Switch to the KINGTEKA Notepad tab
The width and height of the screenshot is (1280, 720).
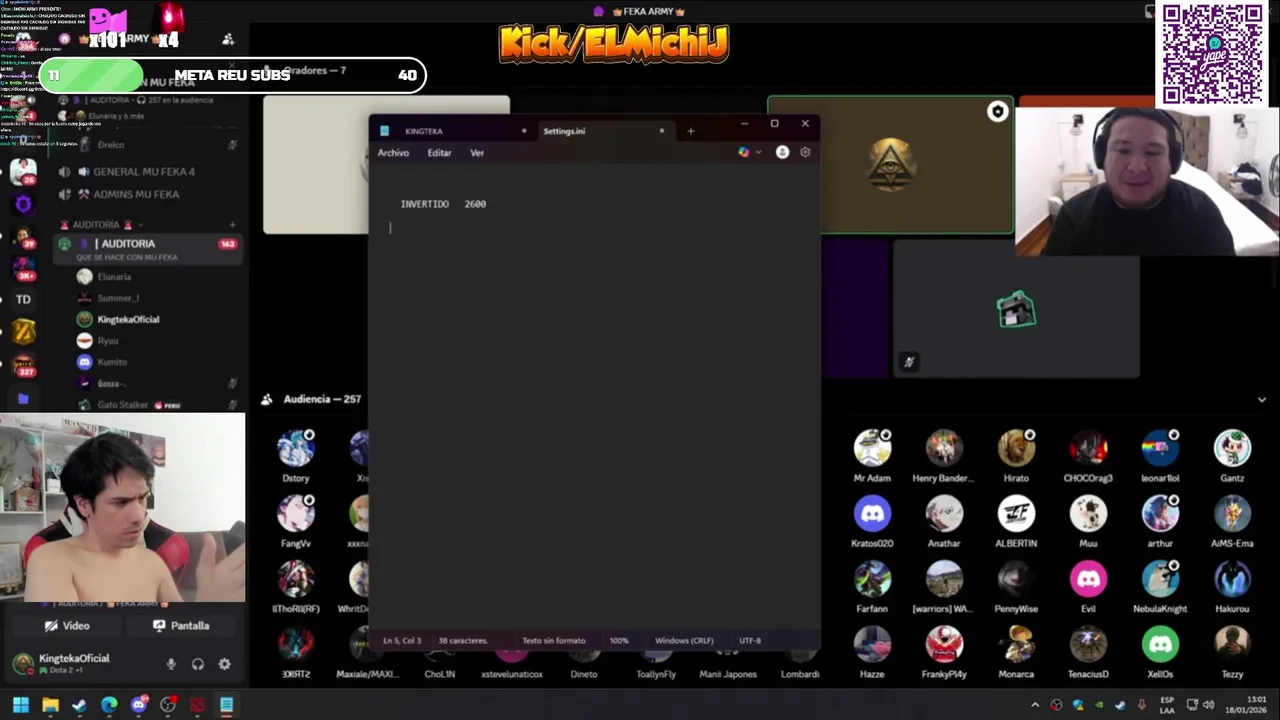pos(453,131)
